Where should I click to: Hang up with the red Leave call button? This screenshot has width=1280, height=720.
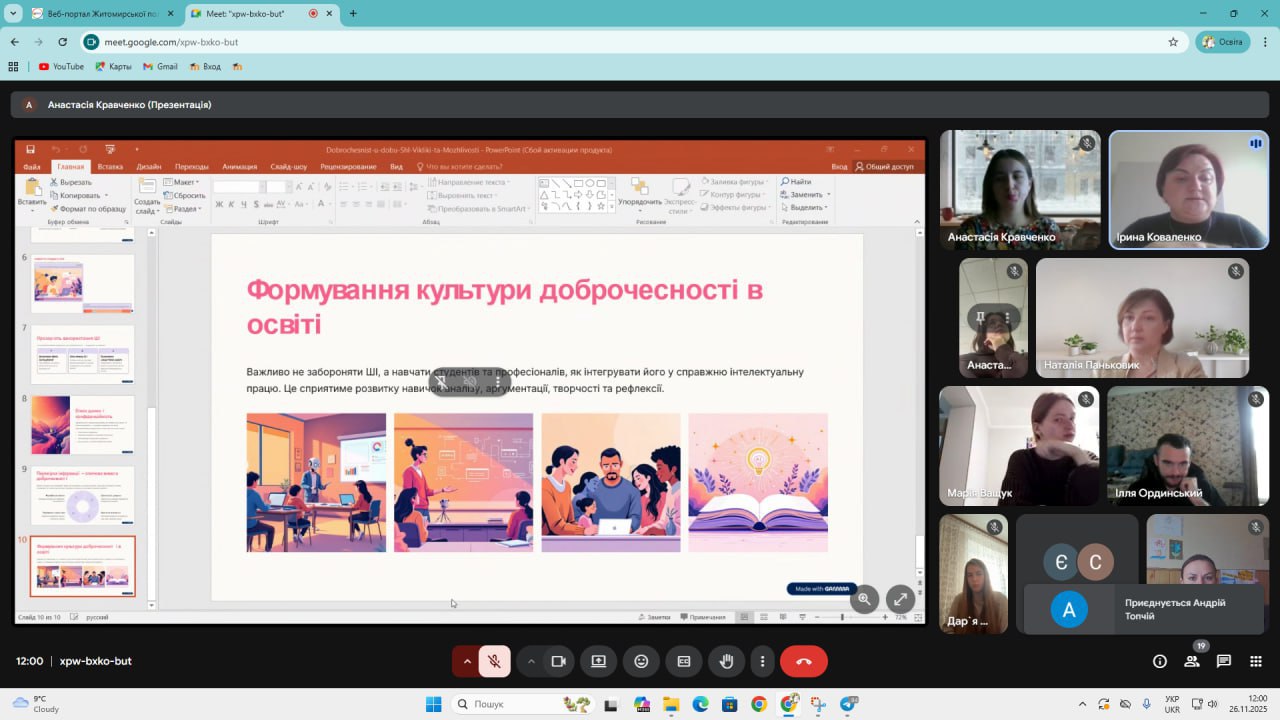click(x=803, y=661)
